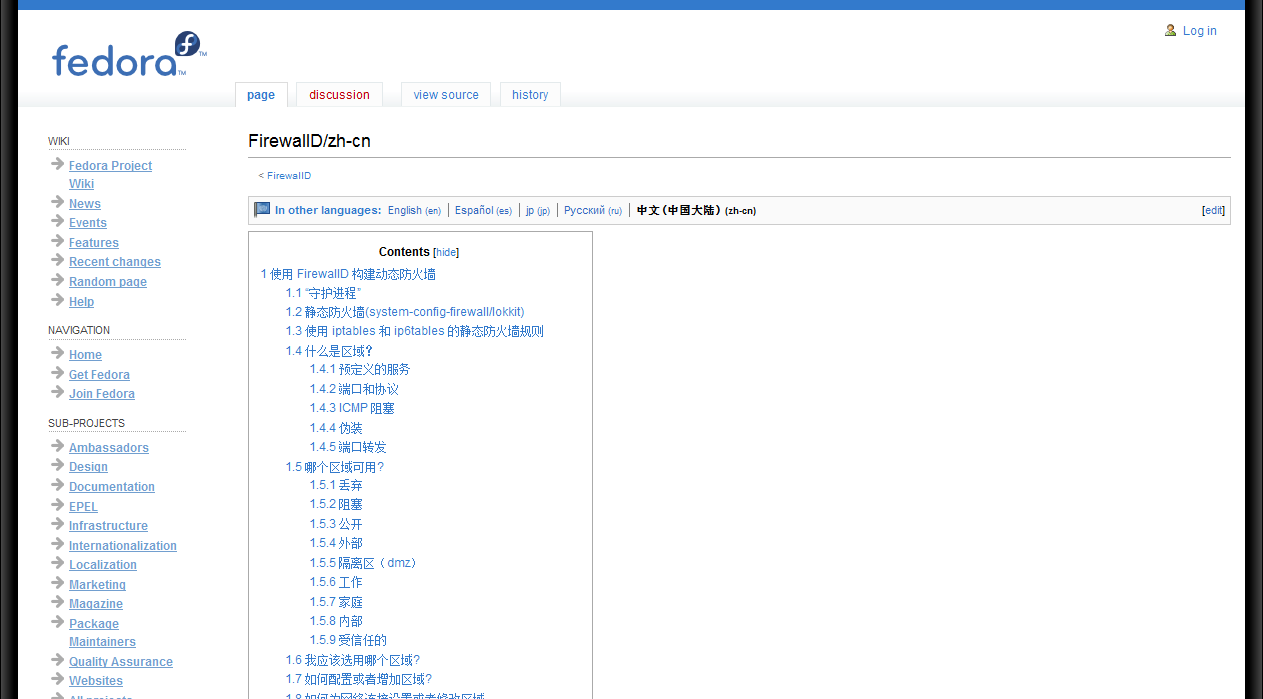Open Random page in the sidebar
Image resolution: width=1263 pixels, height=699 pixels.
pyautogui.click(x=108, y=282)
